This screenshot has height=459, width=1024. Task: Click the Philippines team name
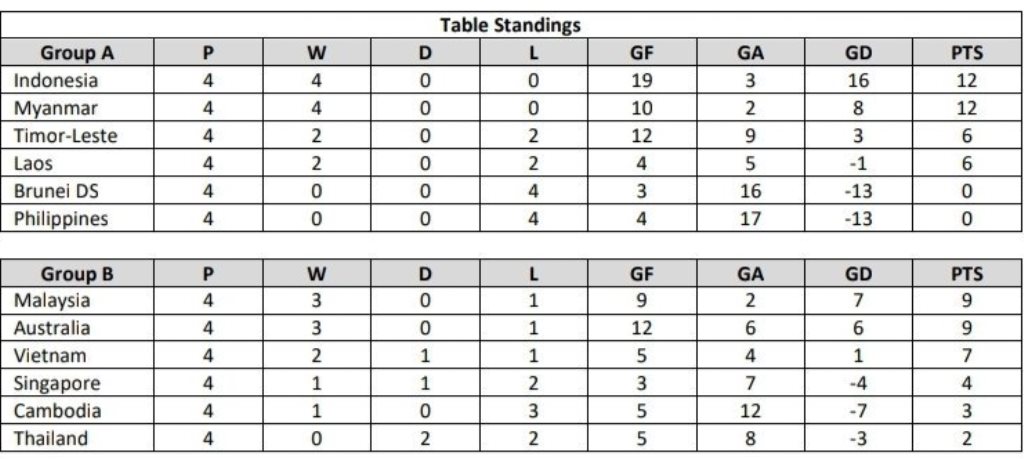(61, 218)
